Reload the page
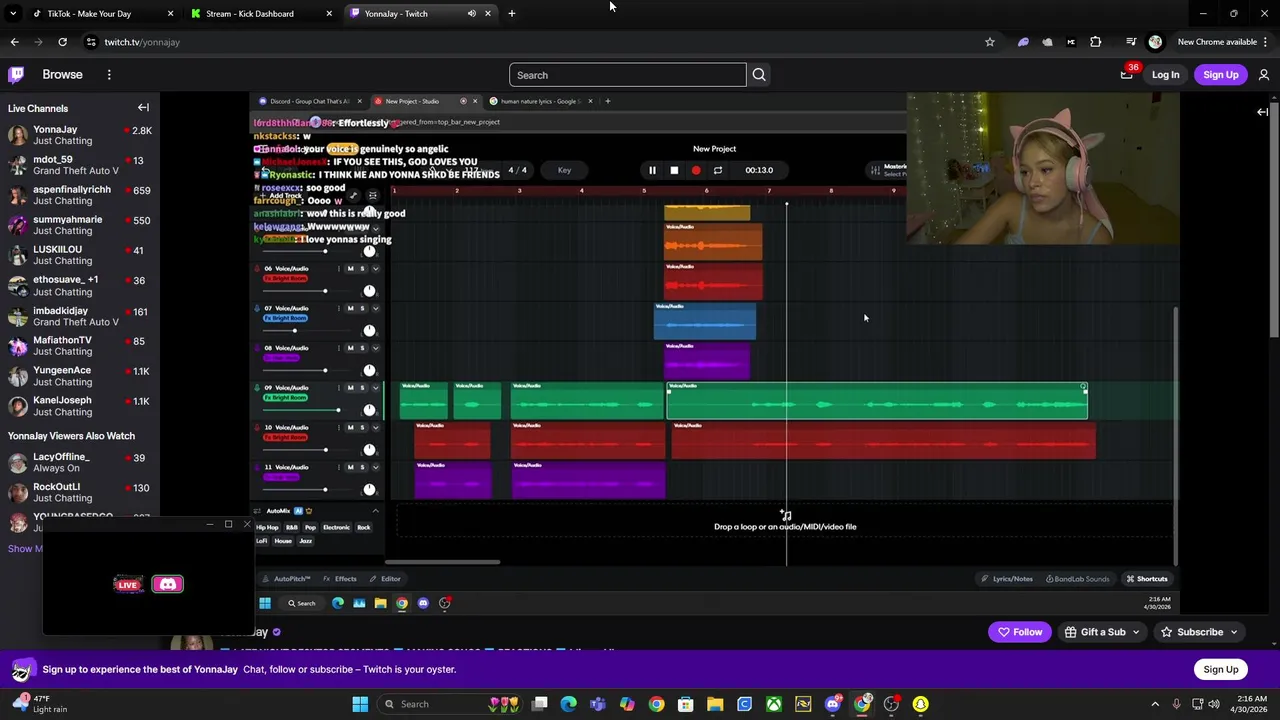Viewport: 1280px width, 720px height. [62, 42]
